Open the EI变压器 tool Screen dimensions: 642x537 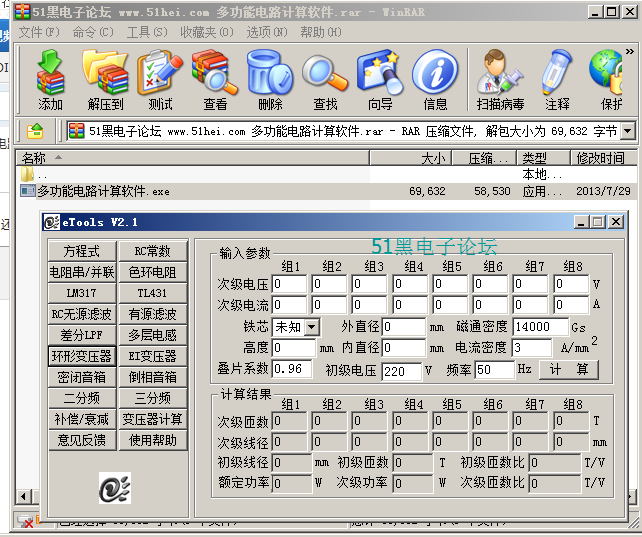point(153,356)
